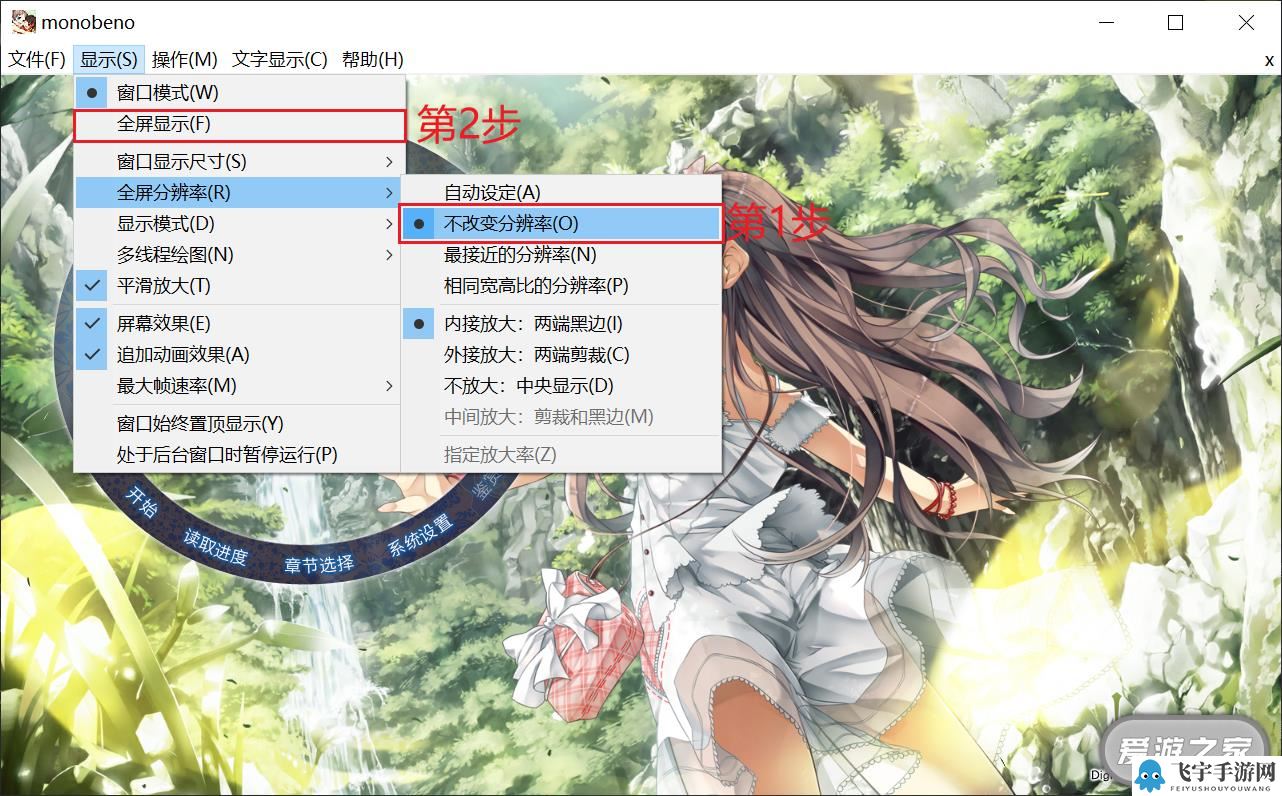Viewport: 1282px width, 796px height.
Task: Select 内接放大：两端黑边(I)
Action: click(561, 323)
